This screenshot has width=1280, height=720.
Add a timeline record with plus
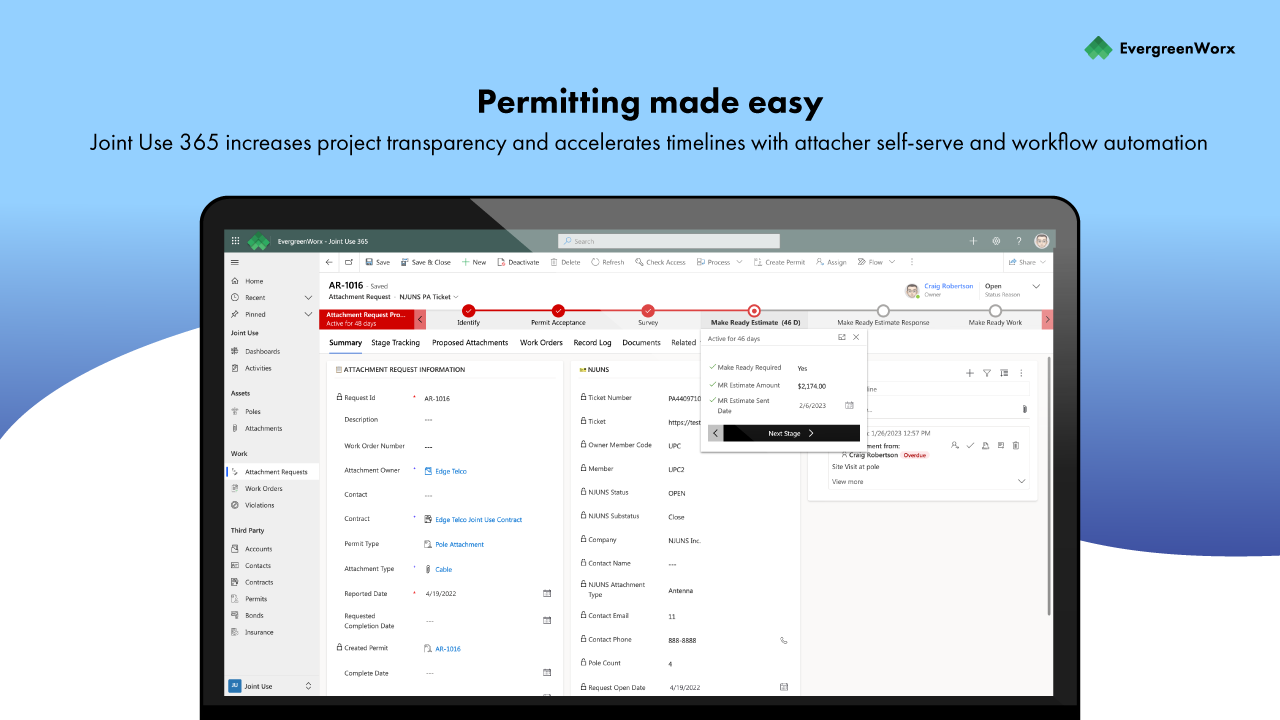coord(969,373)
